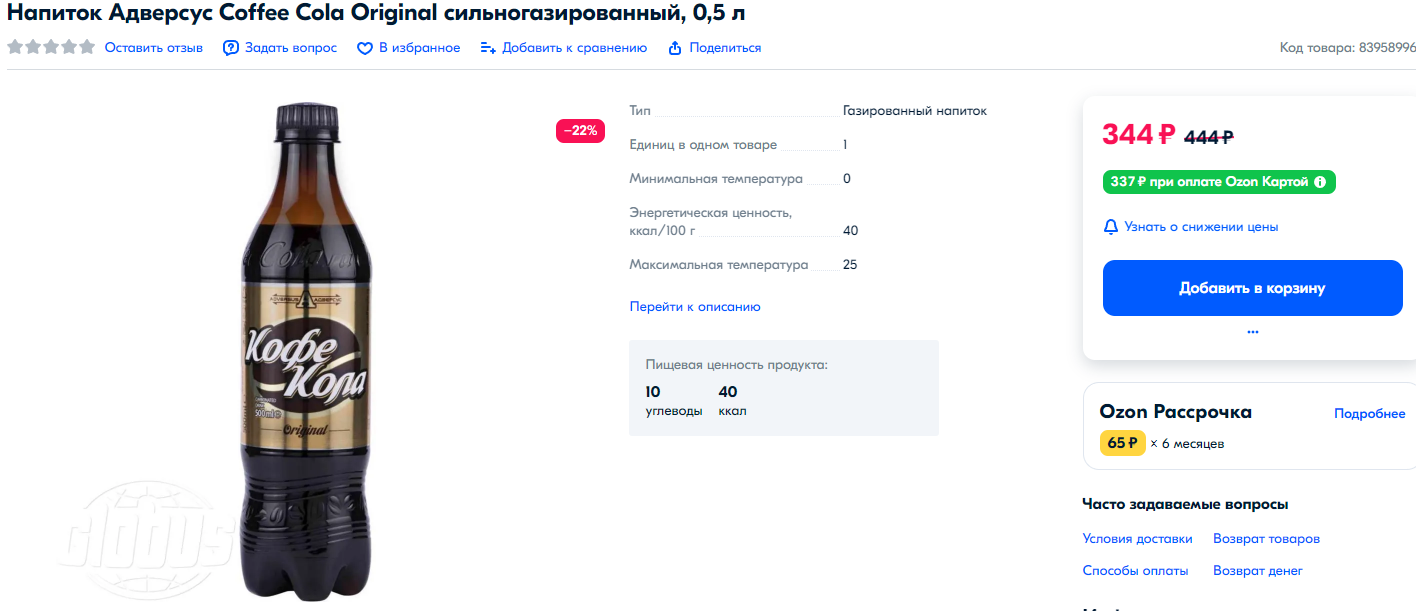Click the add-to-comparison list icon
This screenshot has width=1416, height=611.
tap(488, 48)
